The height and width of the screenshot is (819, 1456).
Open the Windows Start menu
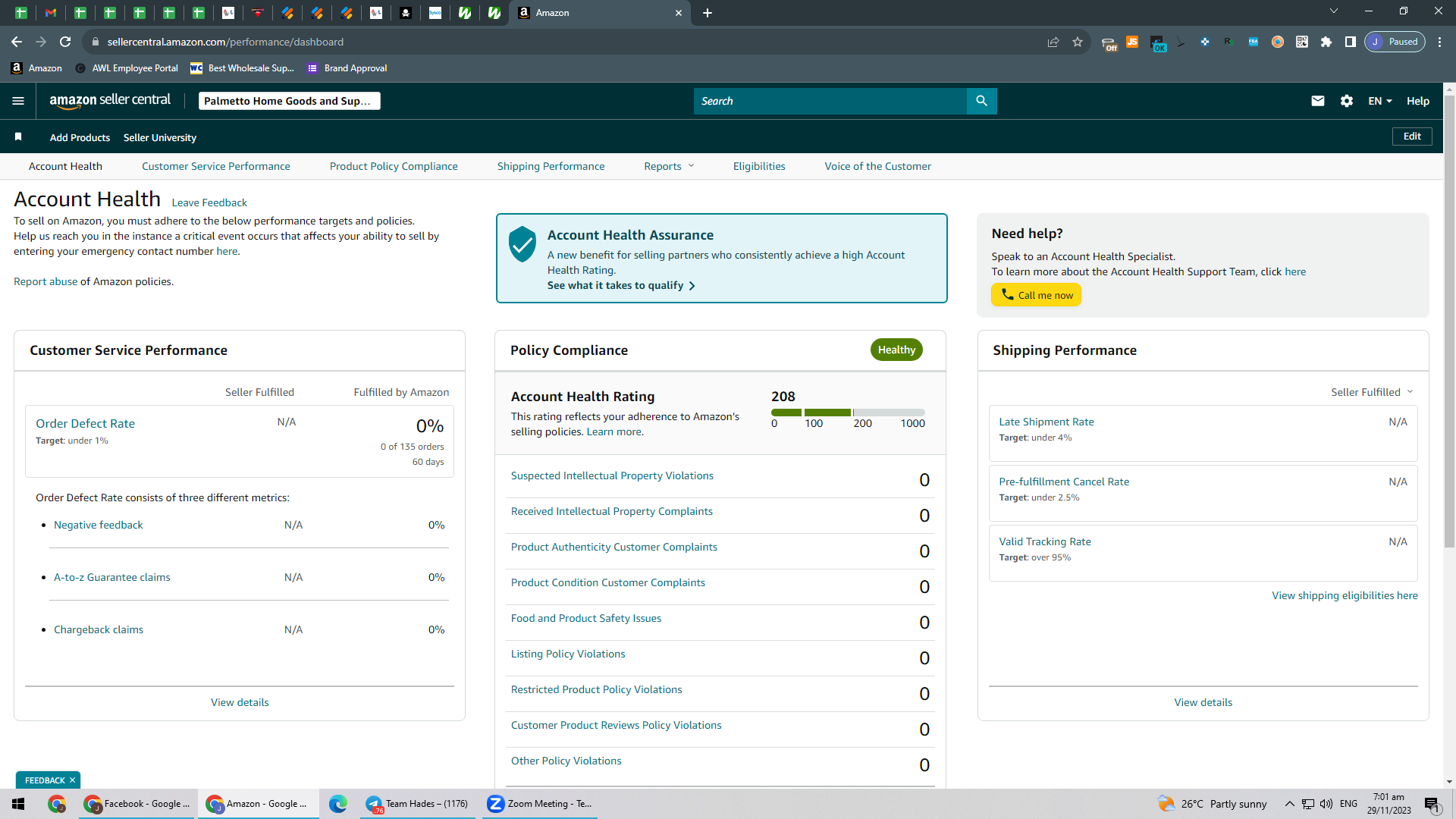18,804
